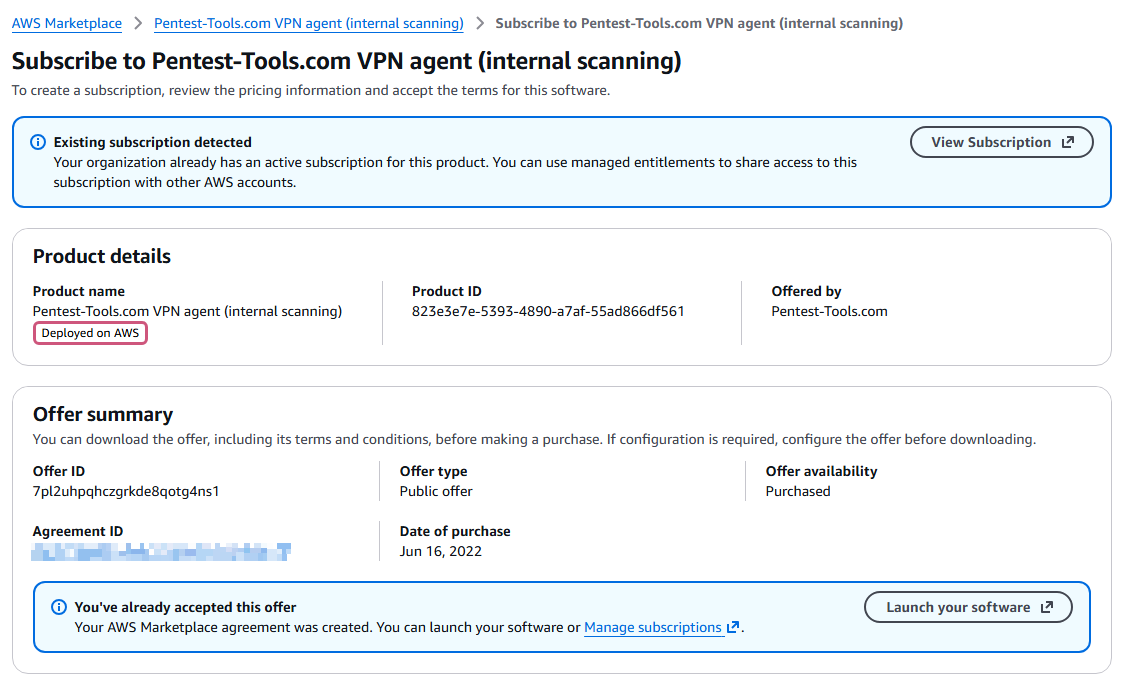This screenshot has width=1147, height=682.
Task: Click the info icon beside You've already accepted
Action: pos(59,608)
